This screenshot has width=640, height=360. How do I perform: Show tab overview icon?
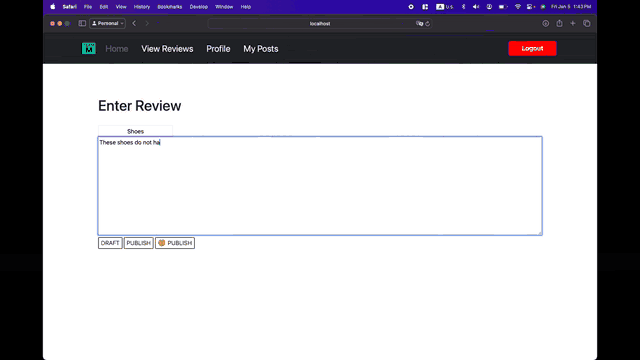pyautogui.click(x=587, y=23)
